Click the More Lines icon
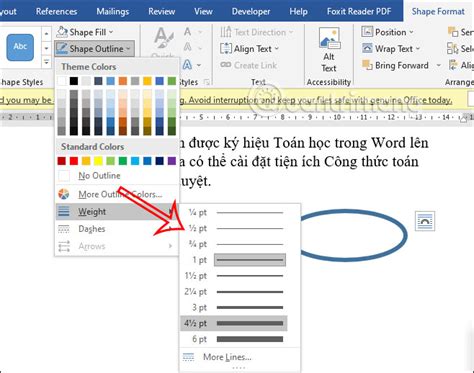The width and height of the screenshot is (474, 373). pyautogui.click(x=188, y=357)
